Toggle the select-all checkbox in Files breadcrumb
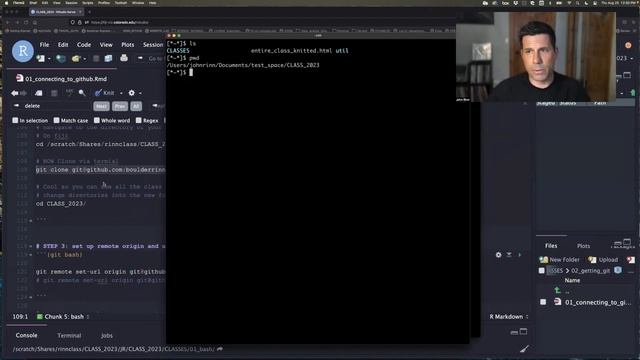640x360 pixels. (542, 271)
